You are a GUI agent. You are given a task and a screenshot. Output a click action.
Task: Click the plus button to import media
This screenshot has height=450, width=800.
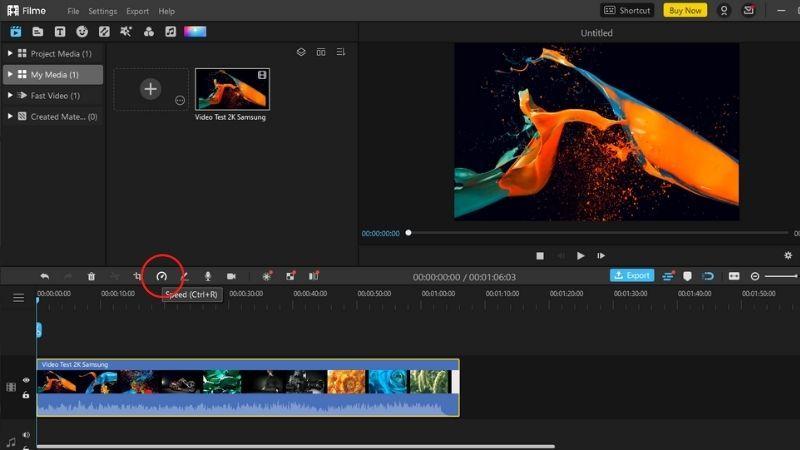151,89
